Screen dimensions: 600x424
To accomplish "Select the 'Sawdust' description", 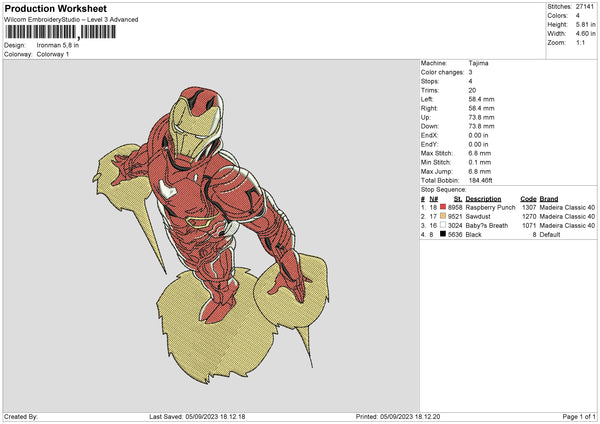I will coord(478,217).
